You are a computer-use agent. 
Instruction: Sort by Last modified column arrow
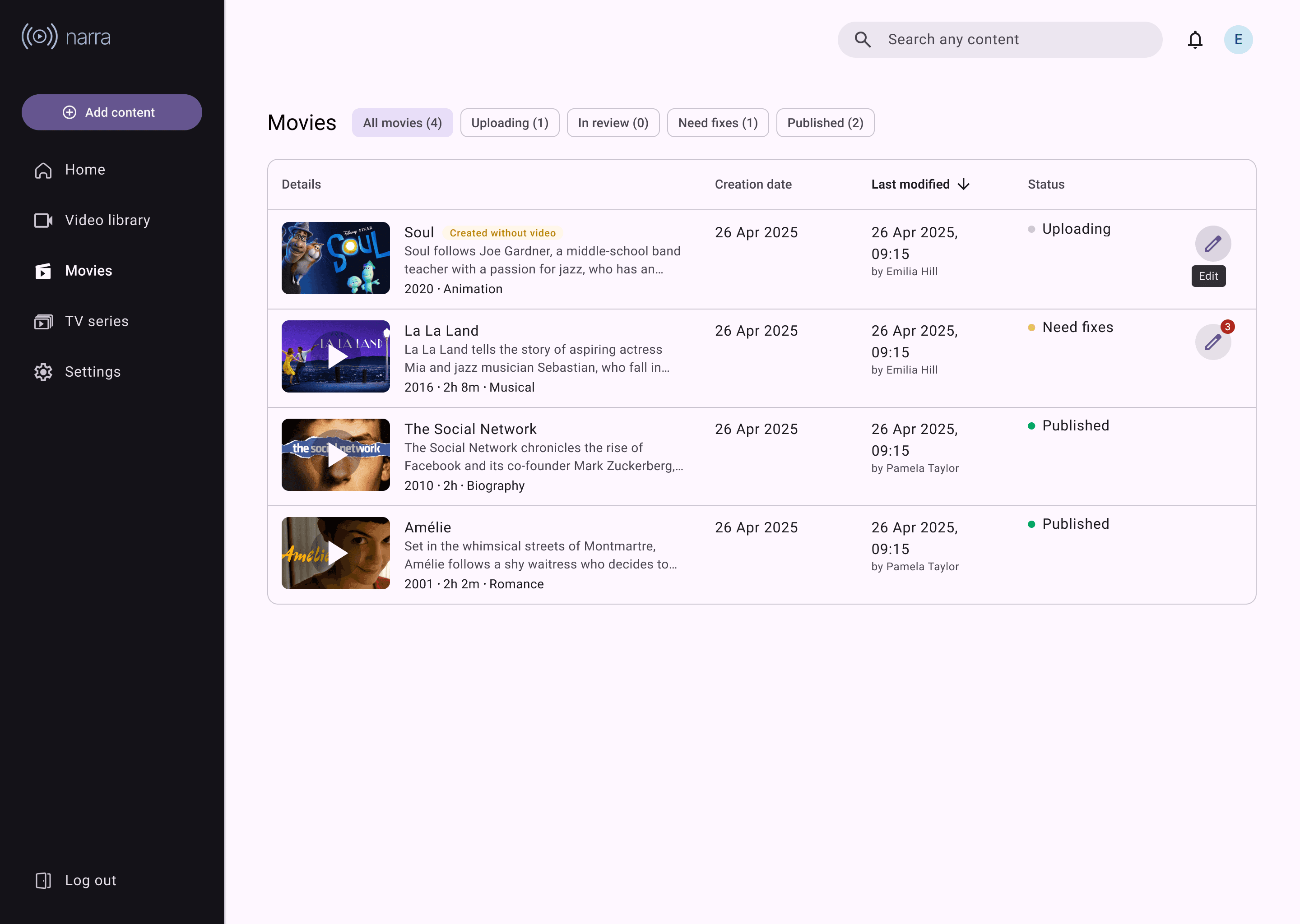(963, 185)
